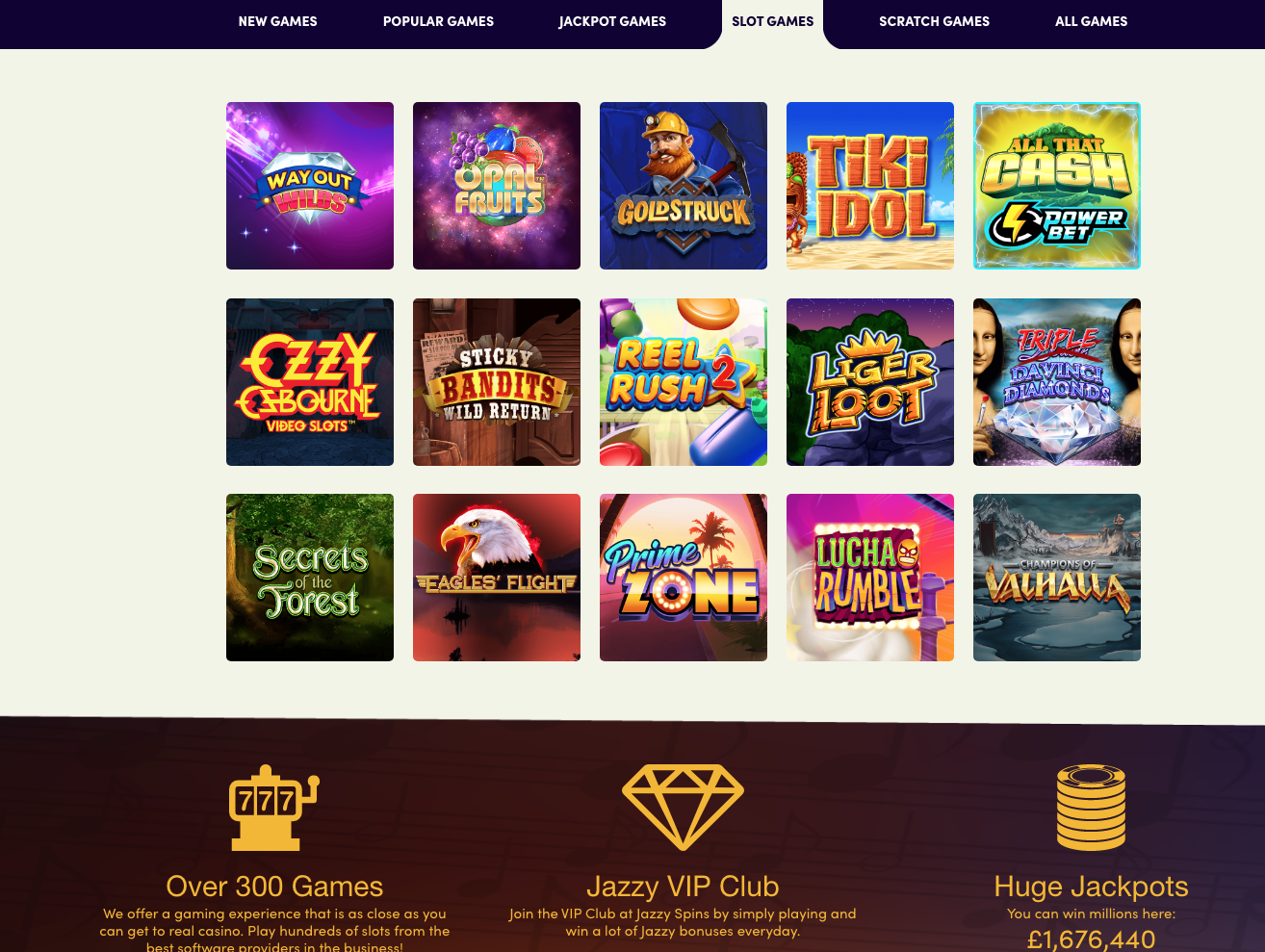This screenshot has height=952, width=1265.
Task: Open All That Cash Power Bet
Action: pyautogui.click(x=1057, y=186)
